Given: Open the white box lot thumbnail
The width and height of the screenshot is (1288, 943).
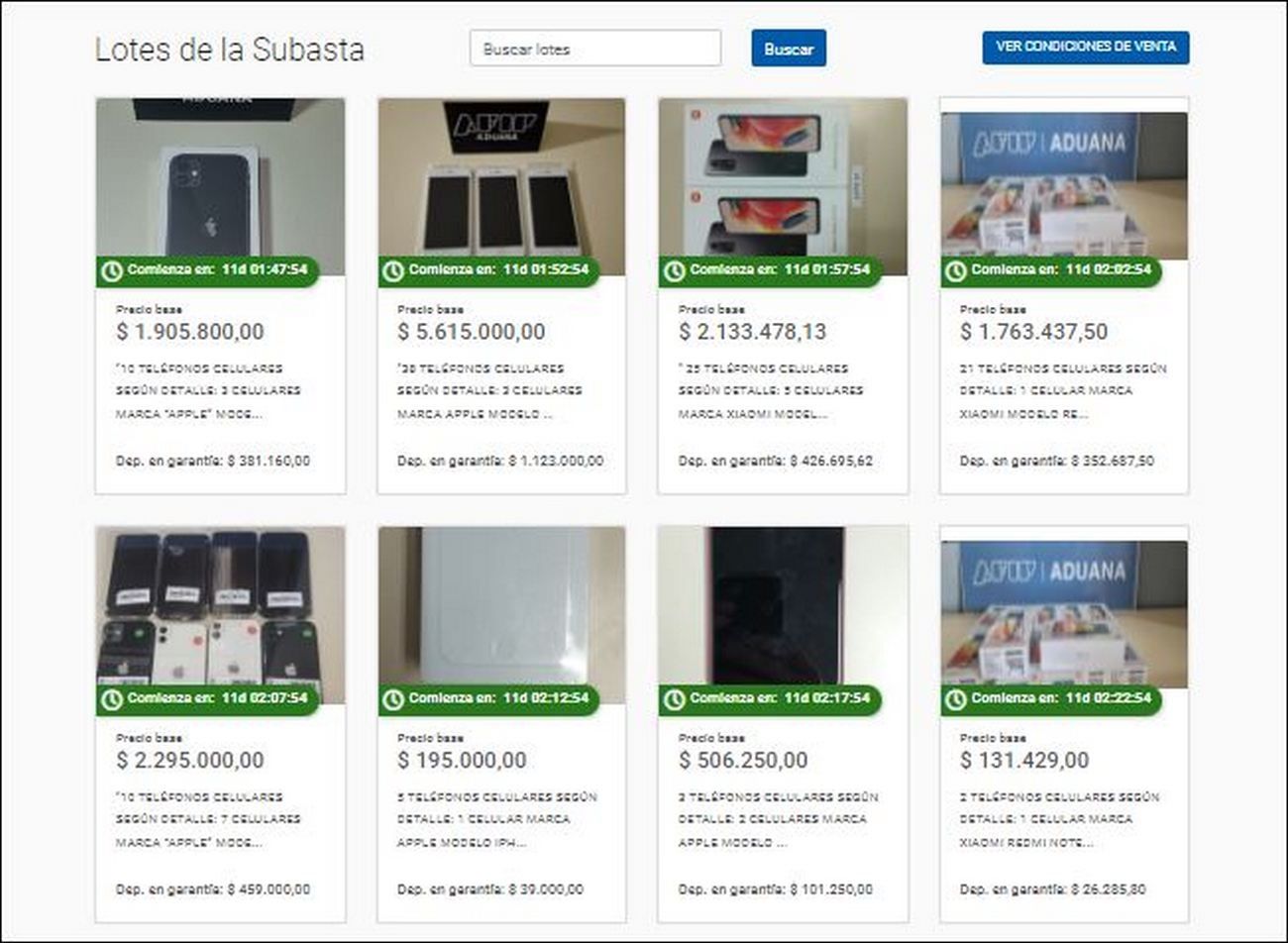Looking at the screenshot, I should pos(501,615).
